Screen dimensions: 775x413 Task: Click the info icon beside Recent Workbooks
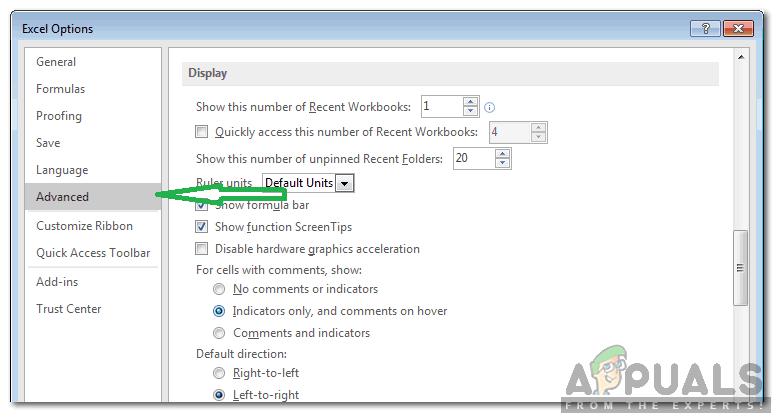point(489,107)
